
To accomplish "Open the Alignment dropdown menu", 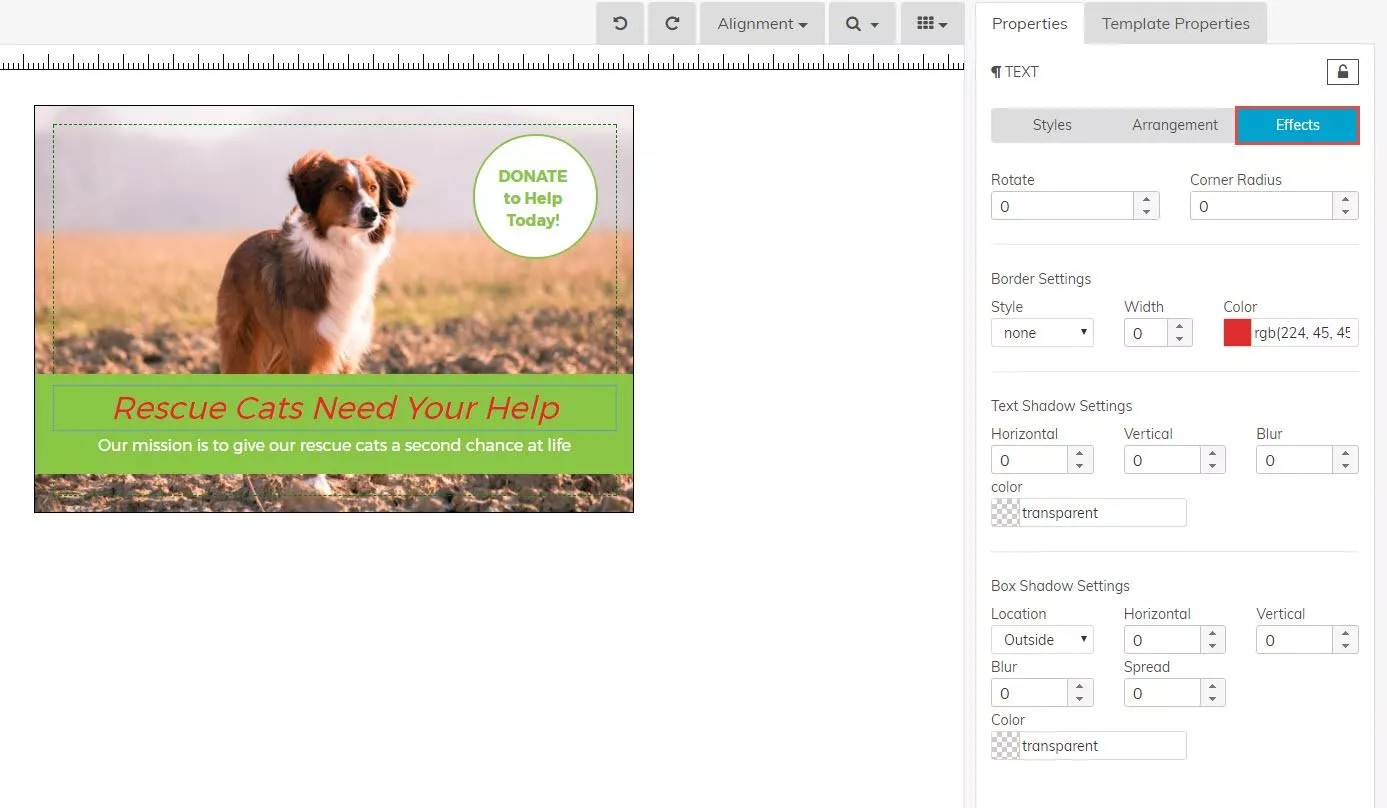I will pyautogui.click(x=761, y=23).
